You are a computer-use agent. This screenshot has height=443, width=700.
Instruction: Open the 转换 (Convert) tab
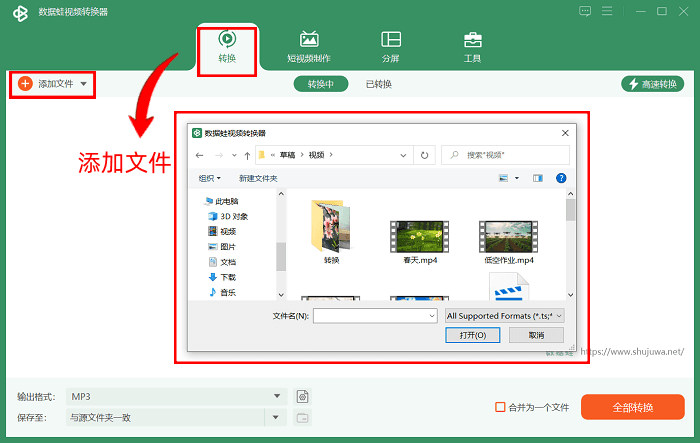tap(227, 46)
